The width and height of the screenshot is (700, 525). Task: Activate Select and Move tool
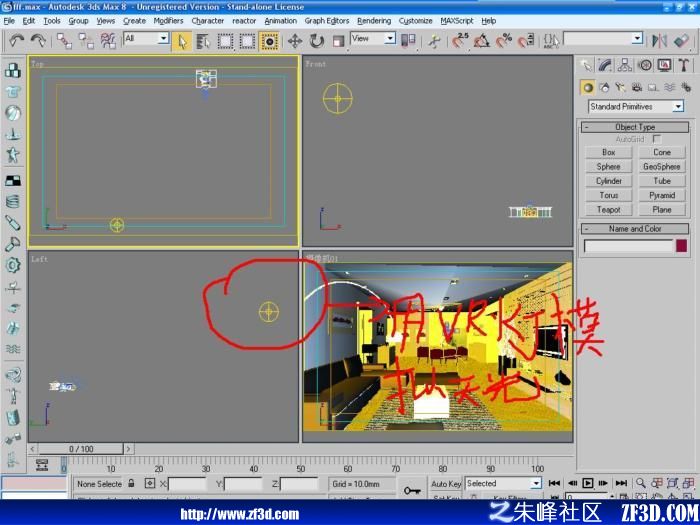pyautogui.click(x=295, y=42)
